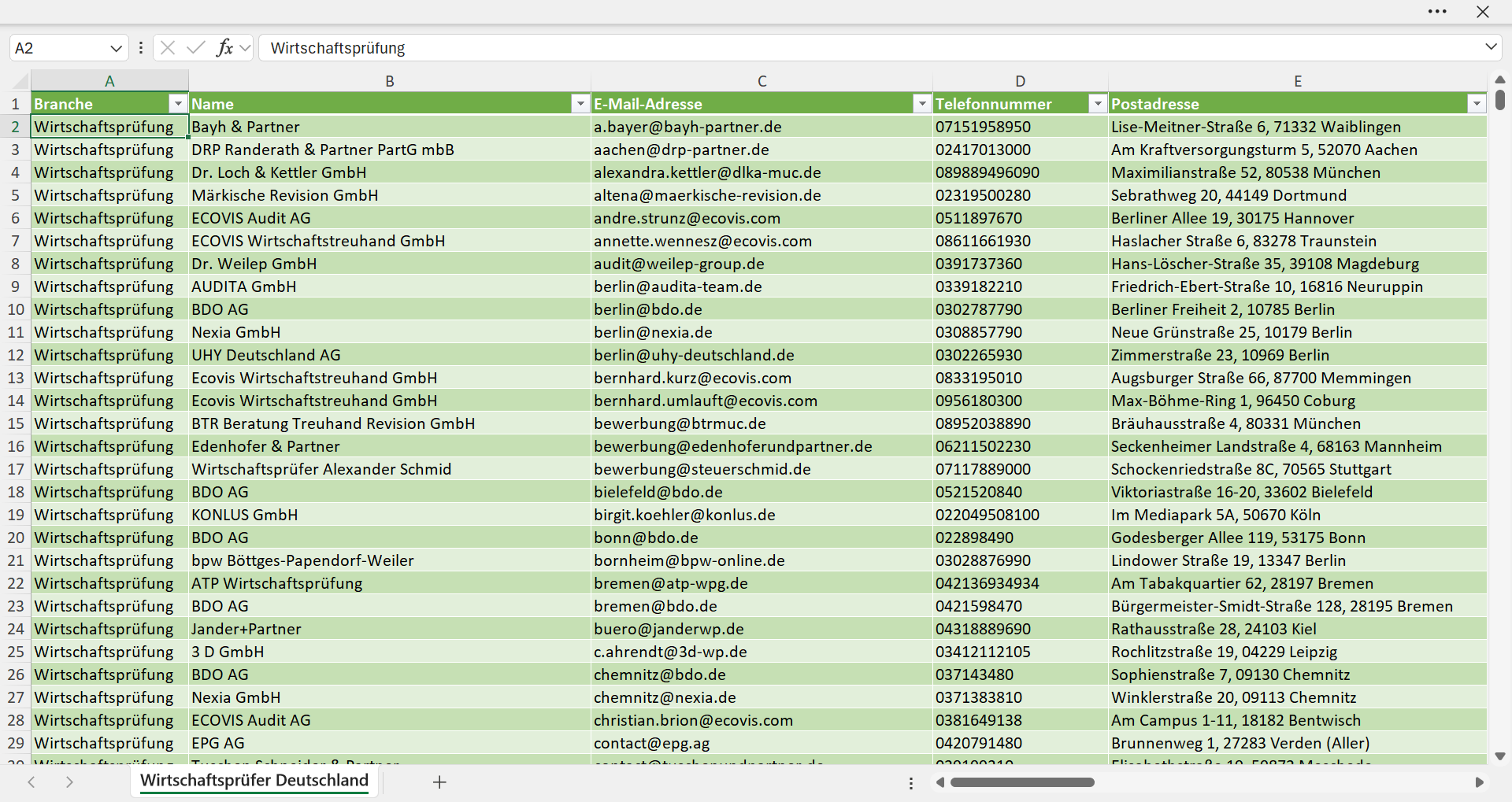
Task: Click email bielefeld@bdo.de
Action: [762, 492]
